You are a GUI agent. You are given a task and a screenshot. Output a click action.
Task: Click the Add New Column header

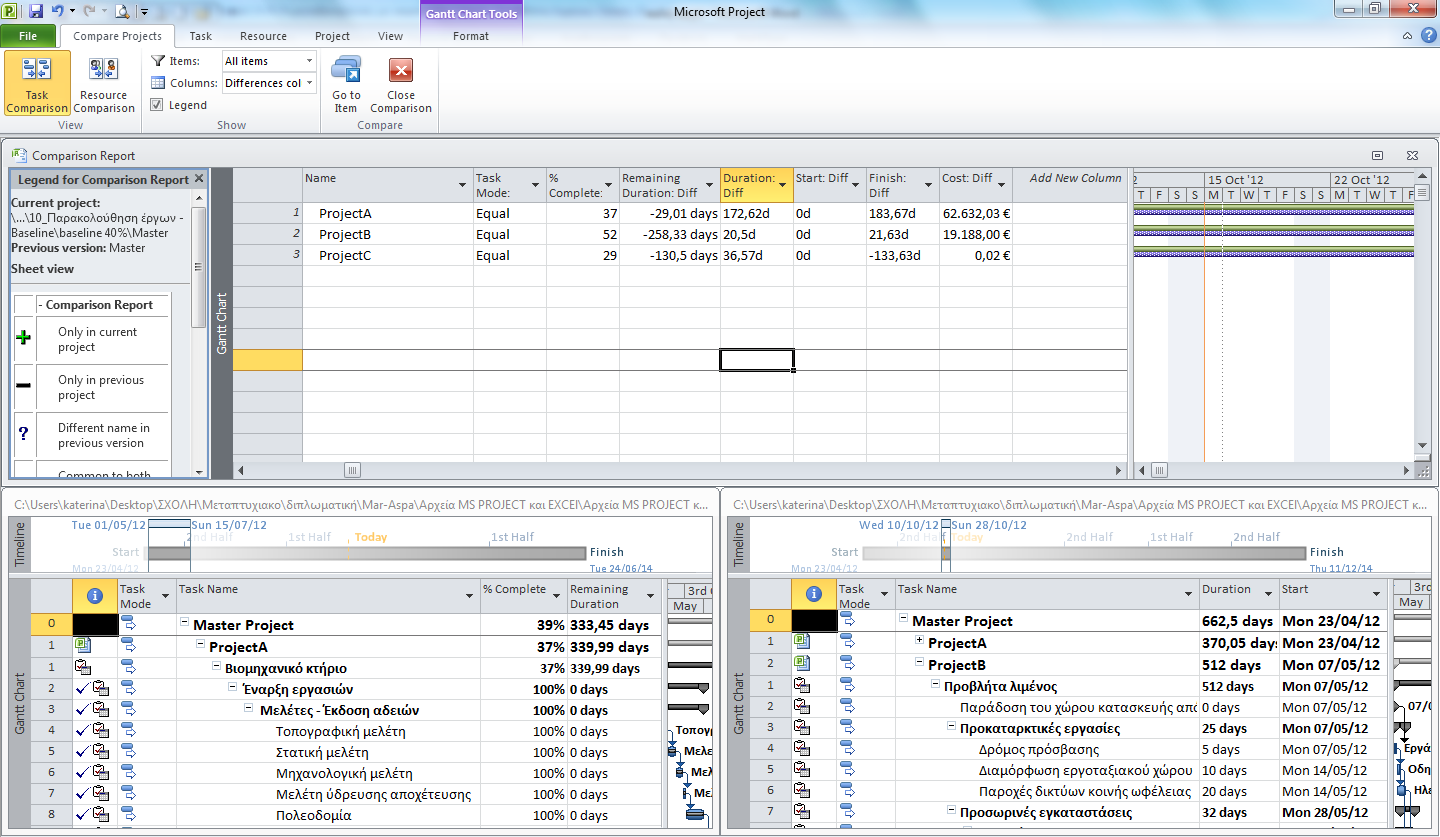[1070, 185]
